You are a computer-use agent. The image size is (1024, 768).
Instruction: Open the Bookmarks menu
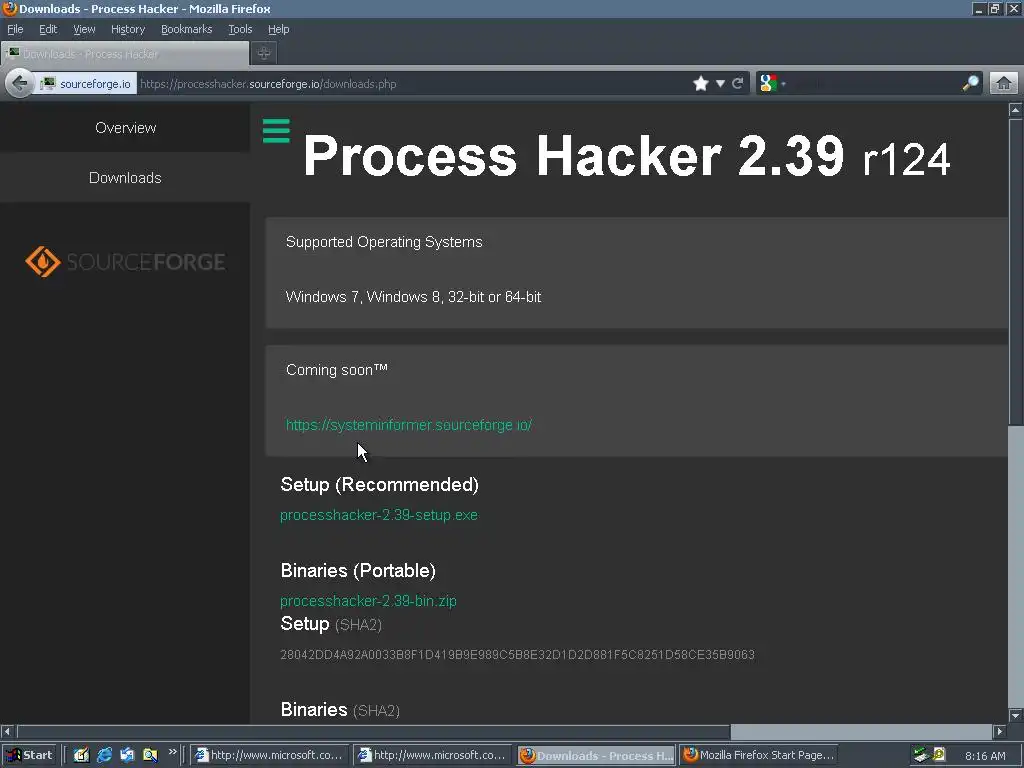[187, 29]
